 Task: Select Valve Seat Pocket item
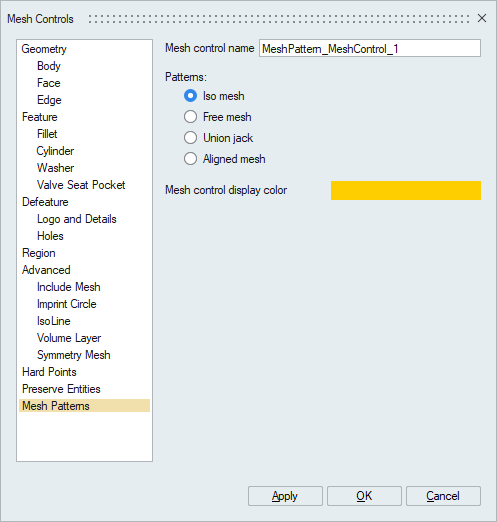point(81,185)
